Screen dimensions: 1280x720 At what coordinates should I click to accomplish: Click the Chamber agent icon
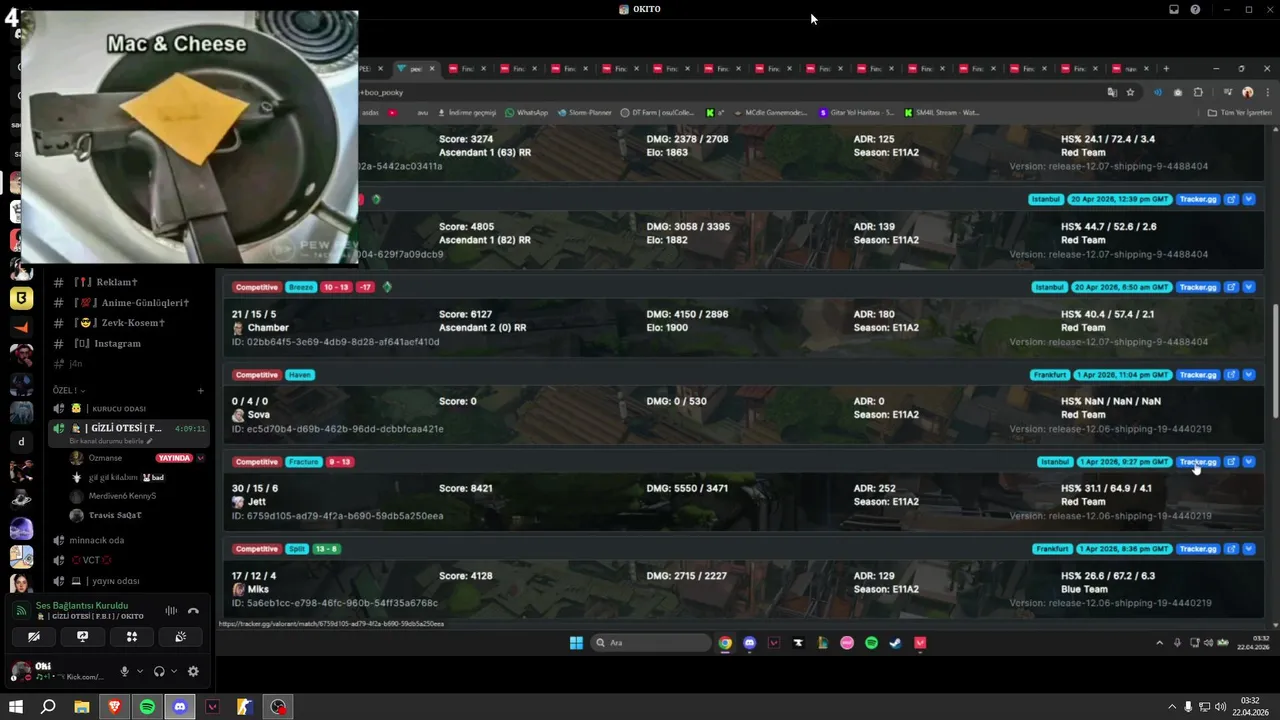point(238,328)
